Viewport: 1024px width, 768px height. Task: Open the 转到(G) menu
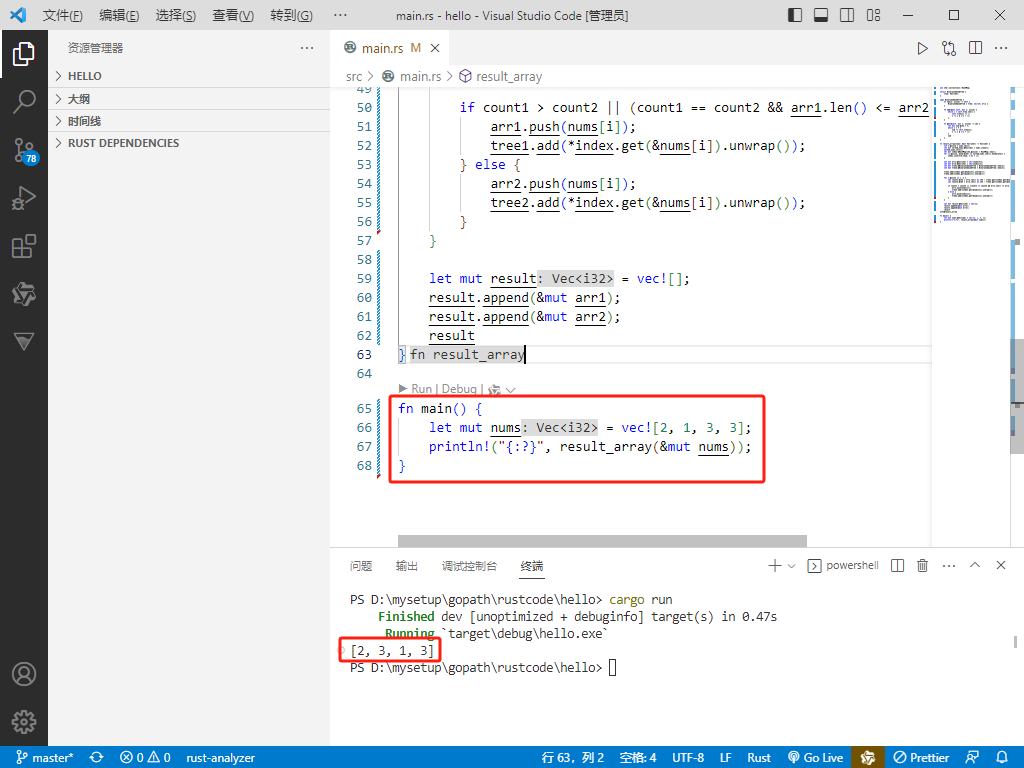click(x=291, y=16)
